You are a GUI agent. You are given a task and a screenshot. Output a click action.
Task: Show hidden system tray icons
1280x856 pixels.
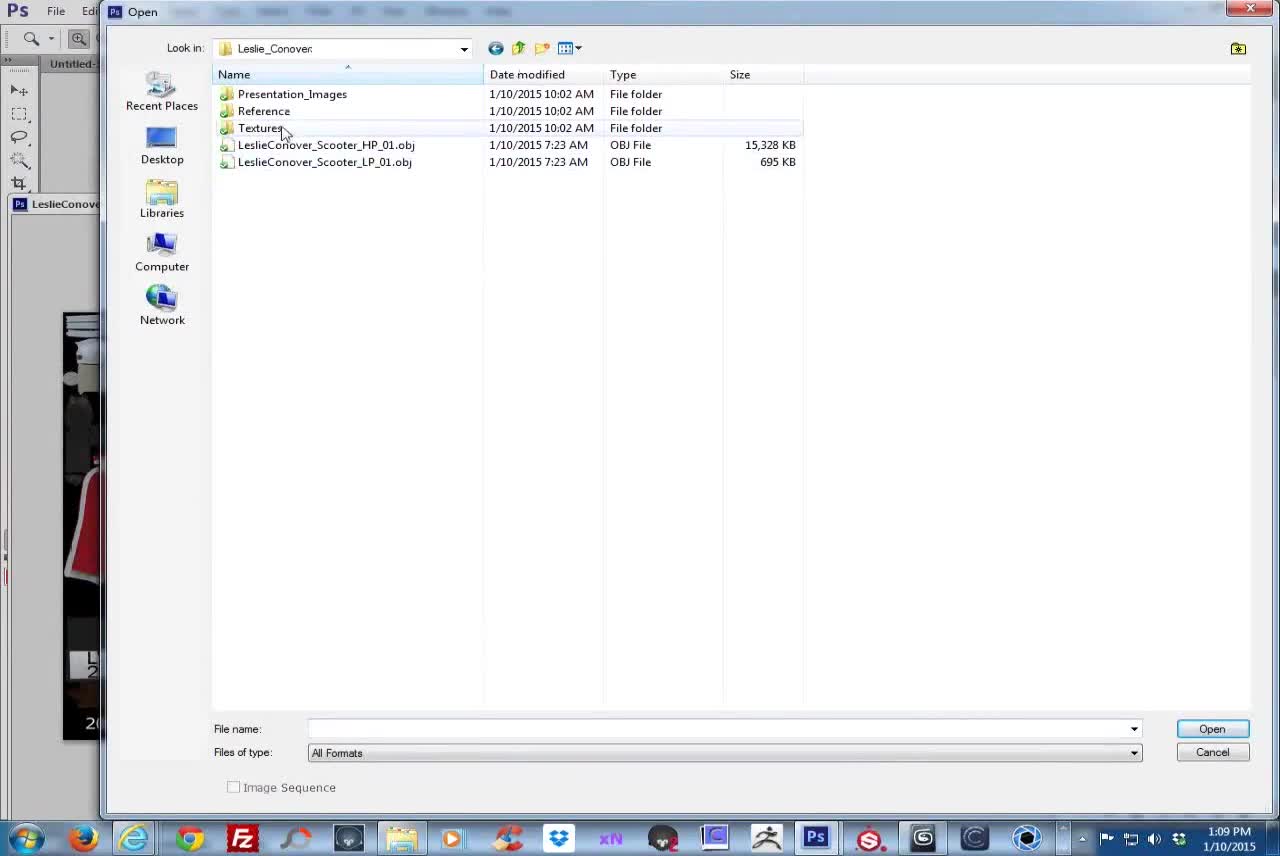tap(1082, 839)
